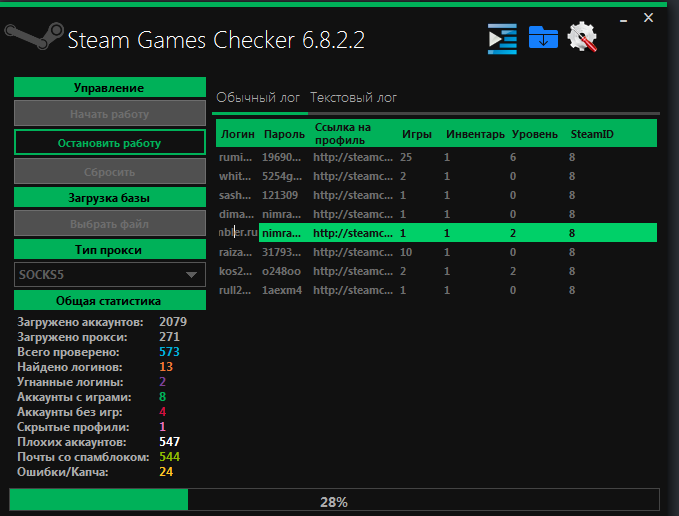
Task: Click the Загрузка базы section header
Action: [110, 198]
